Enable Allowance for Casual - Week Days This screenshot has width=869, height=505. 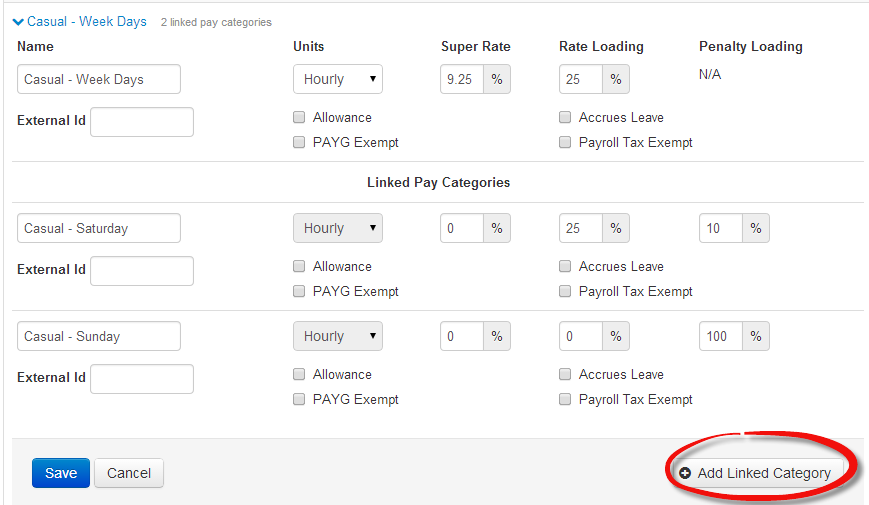click(299, 117)
